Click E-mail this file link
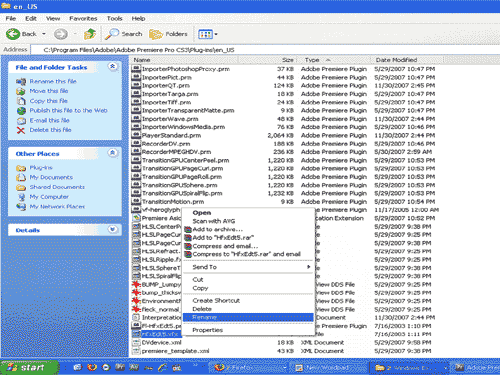The height and width of the screenshot is (375, 500). (50, 120)
